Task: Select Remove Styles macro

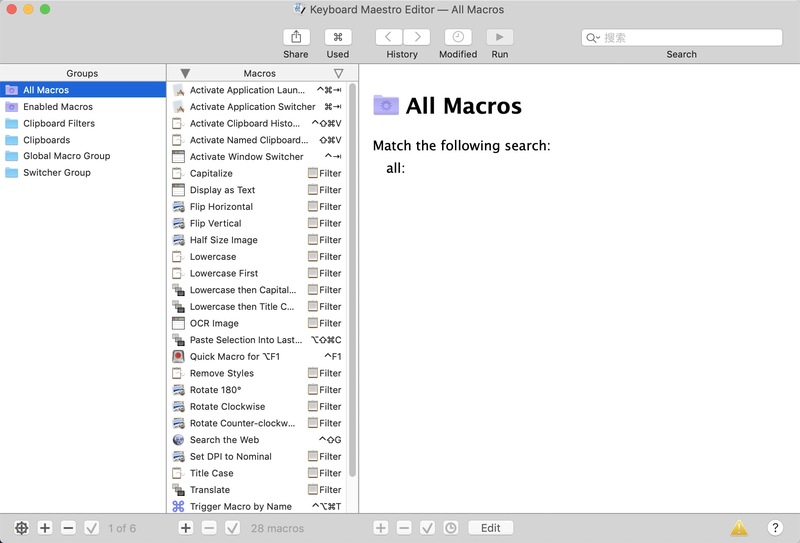Action: (258, 373)
